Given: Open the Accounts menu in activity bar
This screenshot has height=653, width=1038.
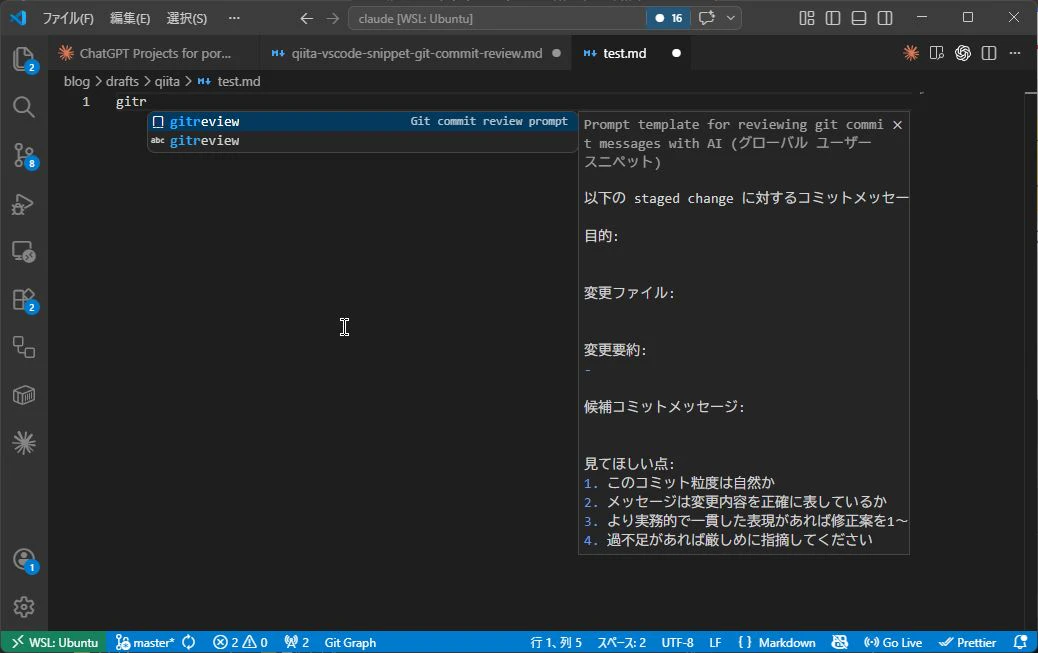Looking at the screenshot, I should [x=24, y=560].
